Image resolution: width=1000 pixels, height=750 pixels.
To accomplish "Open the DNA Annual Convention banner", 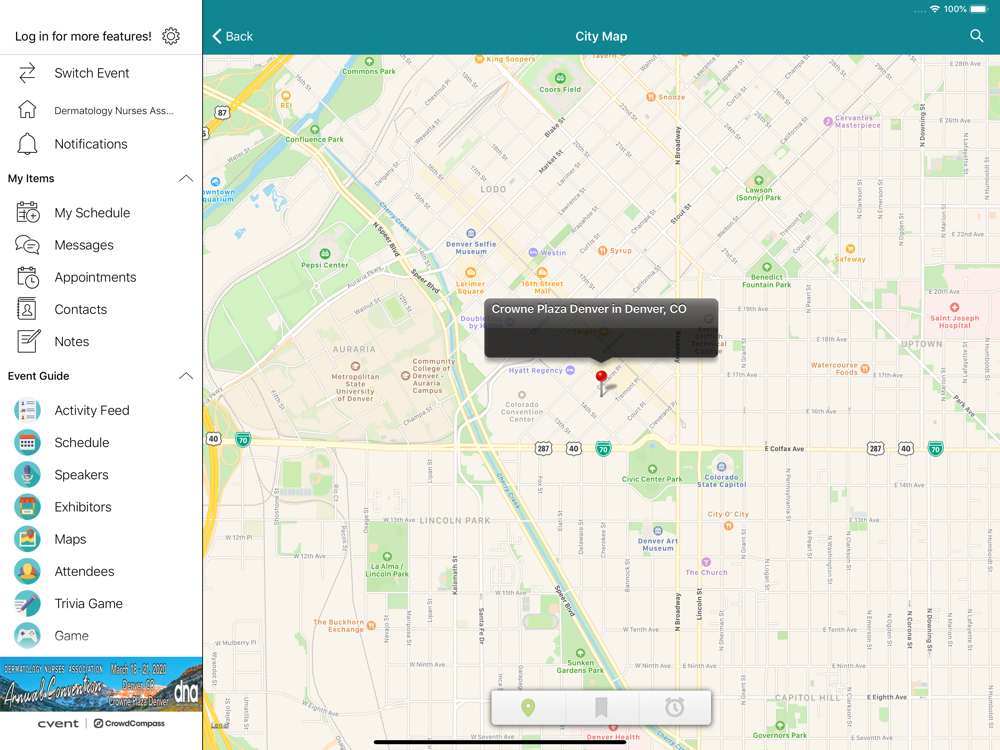I will click(101, 684).
